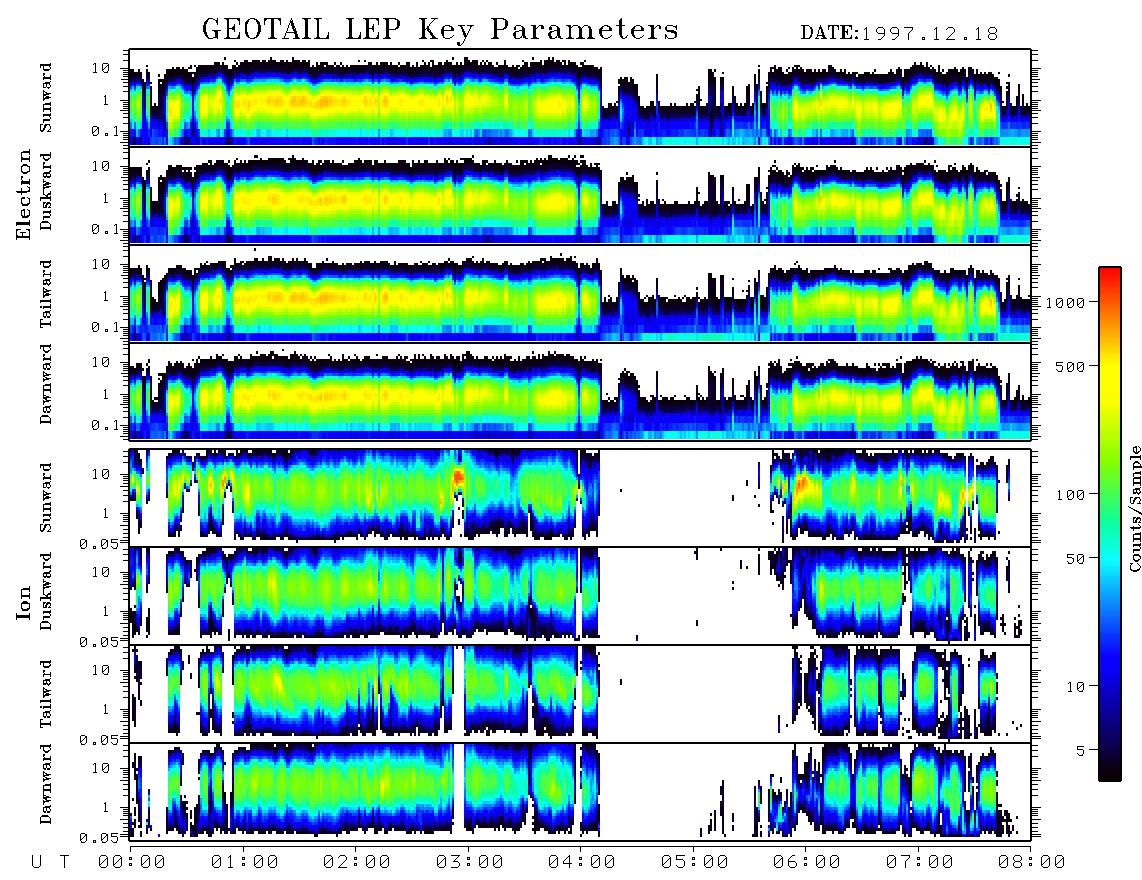
Task: Select the Electron "Sunward" panel label
Action: [46, 98]
